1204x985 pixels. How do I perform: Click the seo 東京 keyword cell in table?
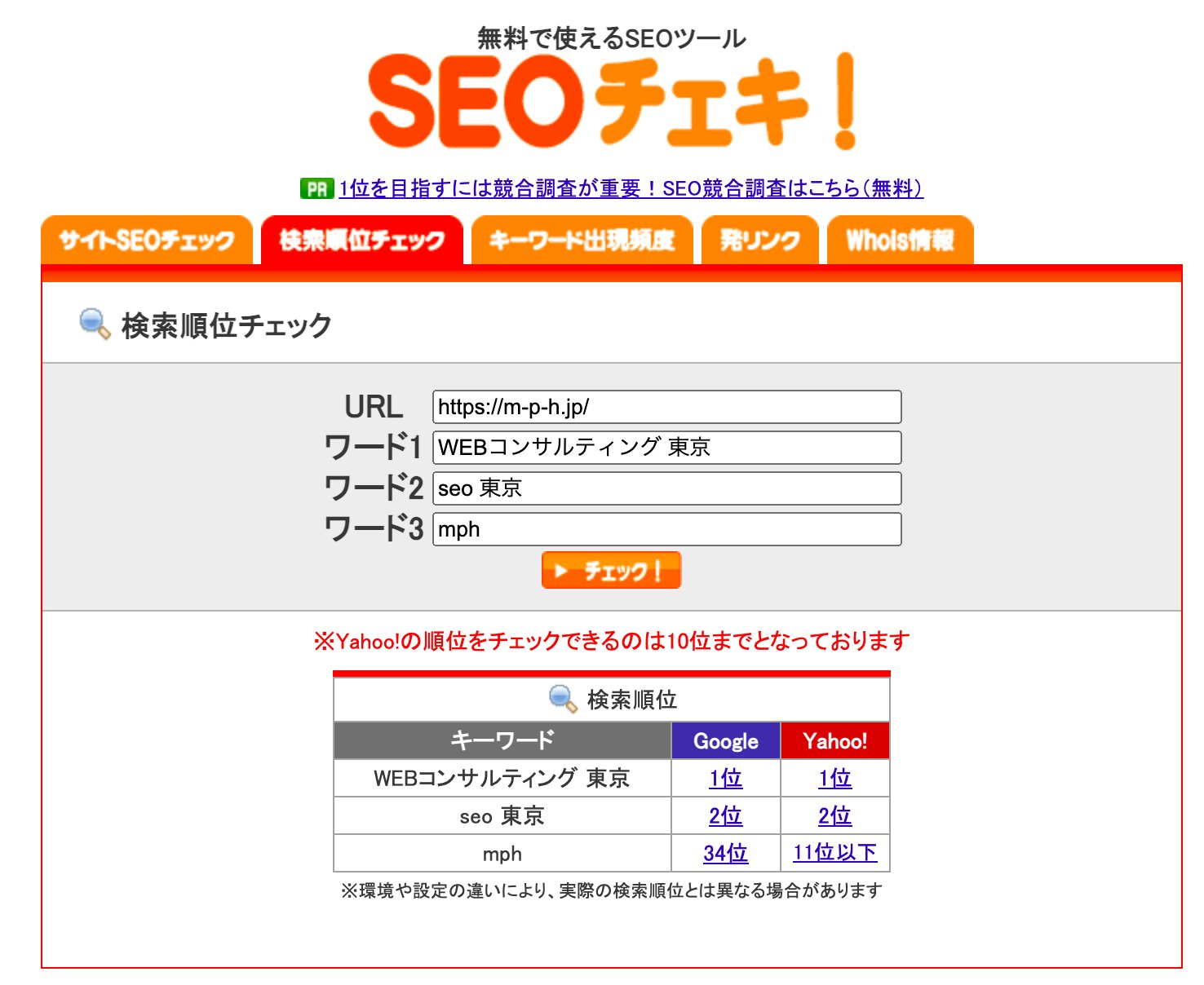[502, 816]
